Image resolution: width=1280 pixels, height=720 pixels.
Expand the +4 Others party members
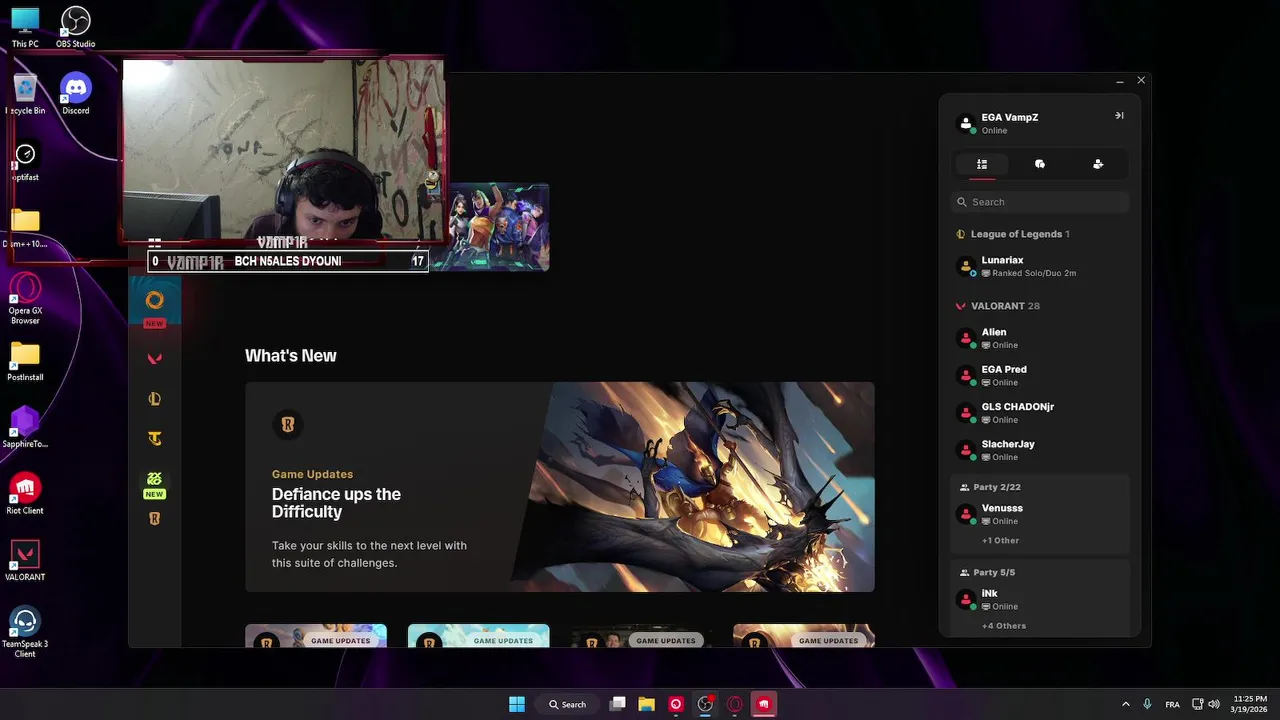(1004, 626)
